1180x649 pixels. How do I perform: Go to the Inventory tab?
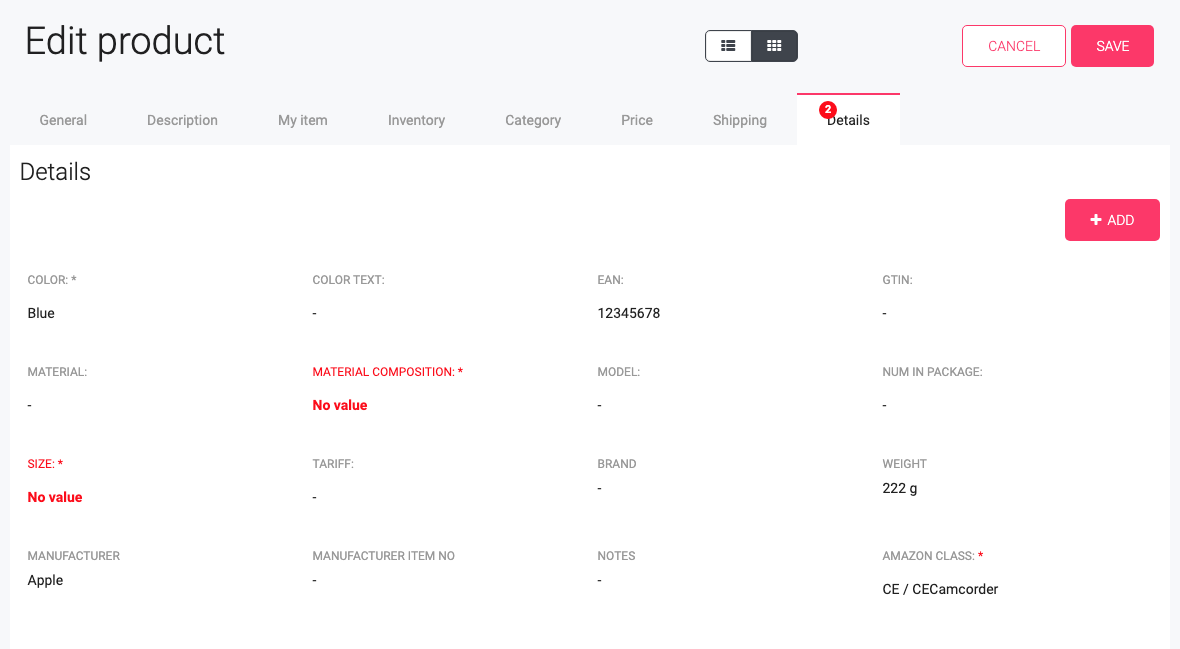pos(416,120)
